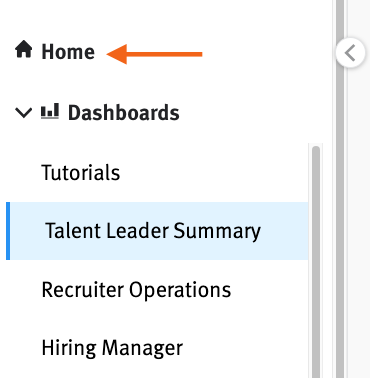Click blank row space right of Recruiter Operations
370x378 pixels.
click(269, 290)
